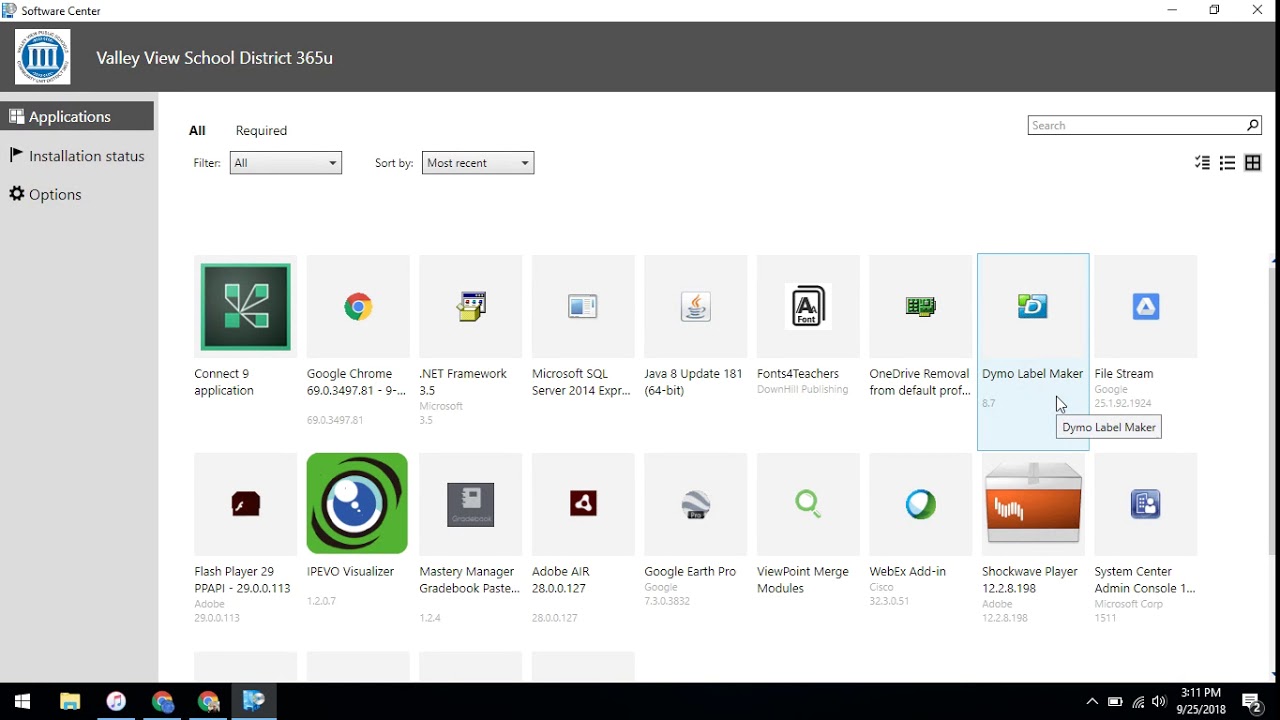1280x720 pixels.
Task: Open the ViewPoint Merge Modules icon
Action: click(x=808, y=504)
